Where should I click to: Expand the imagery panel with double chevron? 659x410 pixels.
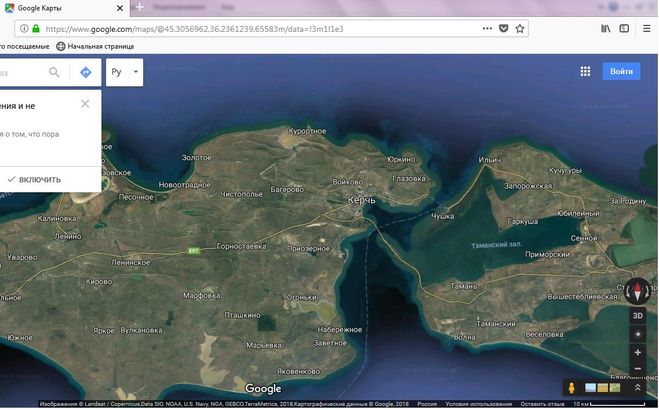tap(638, 387)
